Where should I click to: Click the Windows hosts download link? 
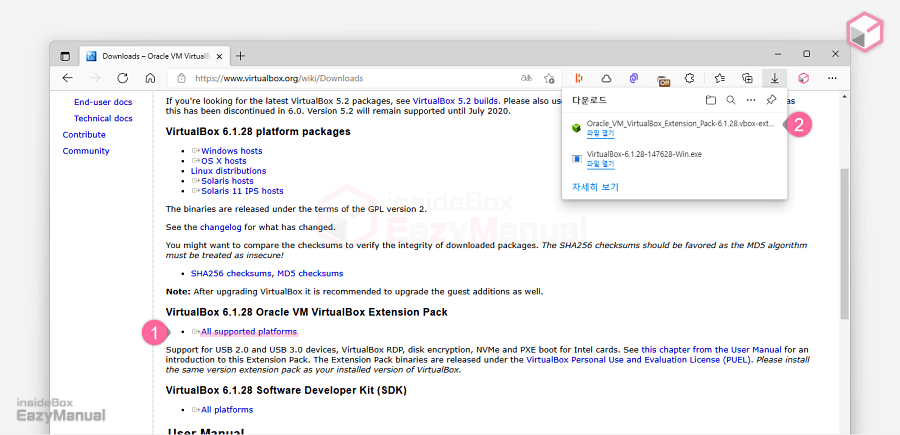coord(231,151)
